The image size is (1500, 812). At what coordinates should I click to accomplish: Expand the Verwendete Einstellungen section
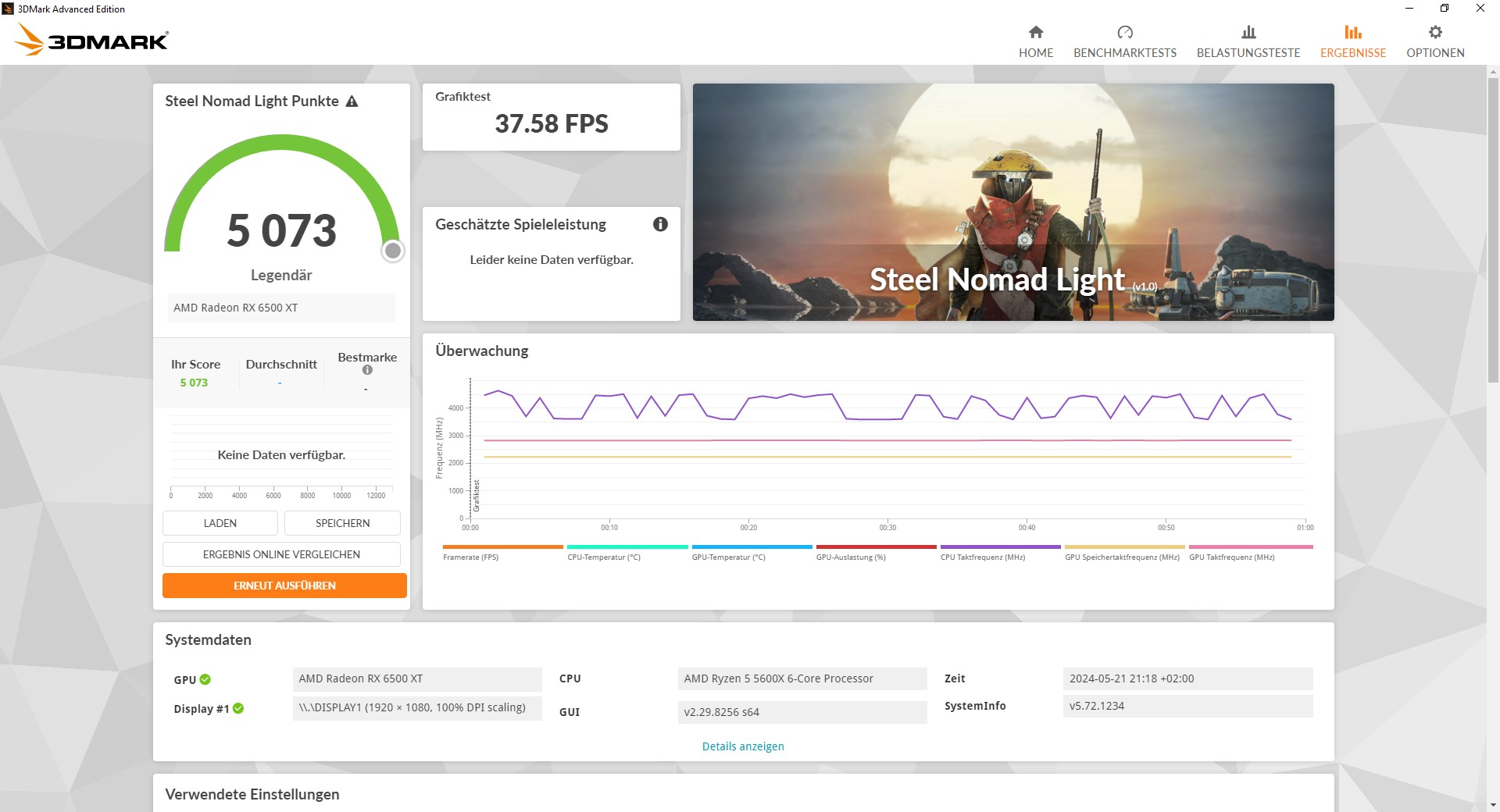(x=252, y=794)
